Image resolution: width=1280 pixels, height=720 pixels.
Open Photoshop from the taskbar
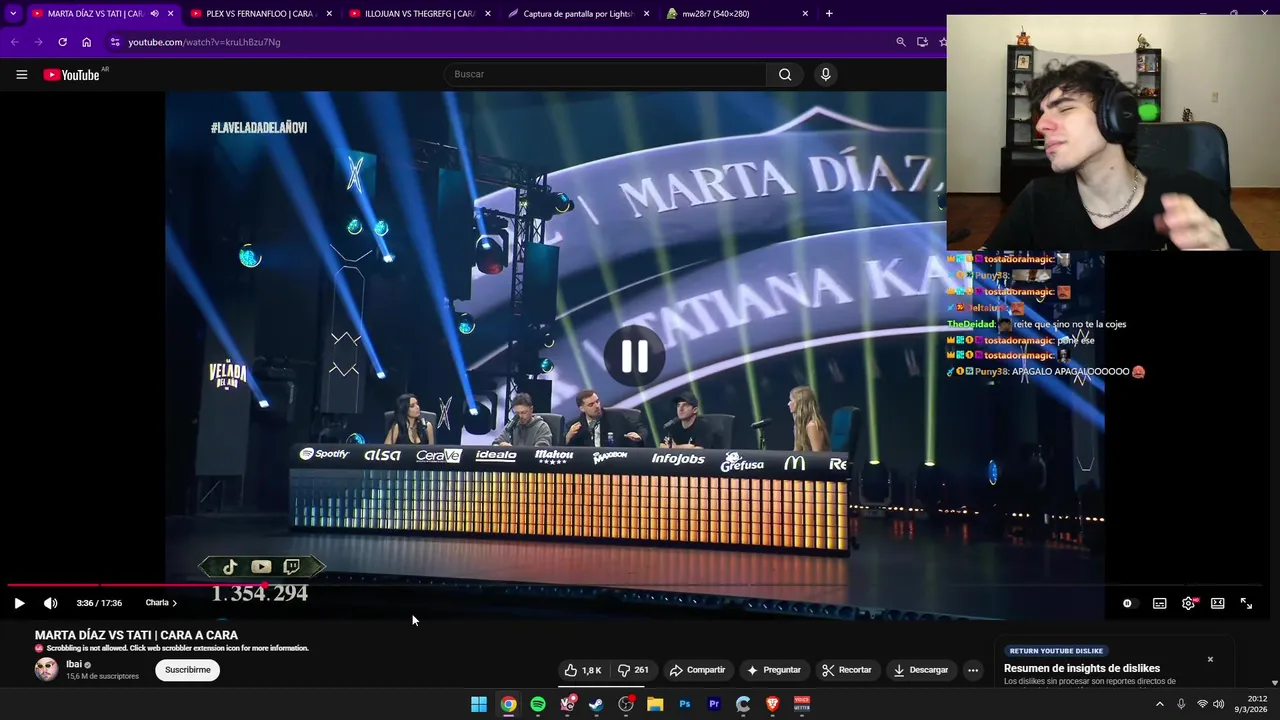click(x=684, y=704)
